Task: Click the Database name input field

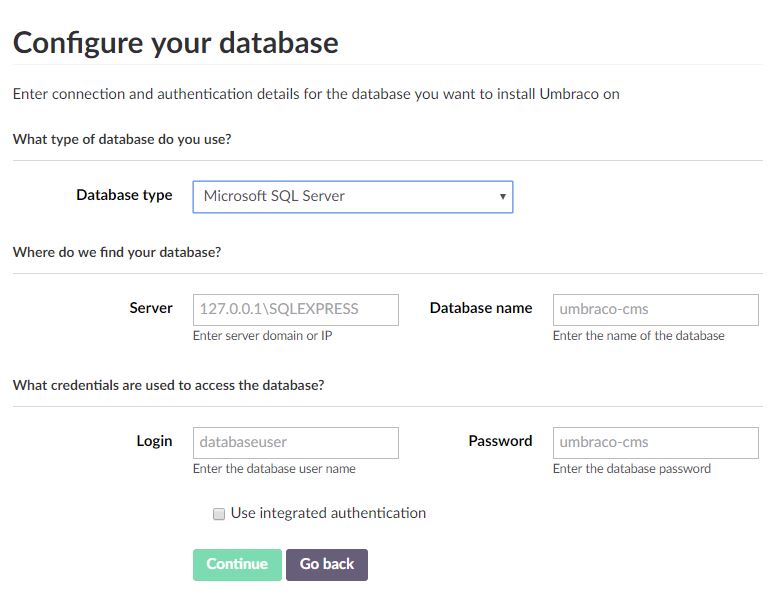Action: (655, 310)
